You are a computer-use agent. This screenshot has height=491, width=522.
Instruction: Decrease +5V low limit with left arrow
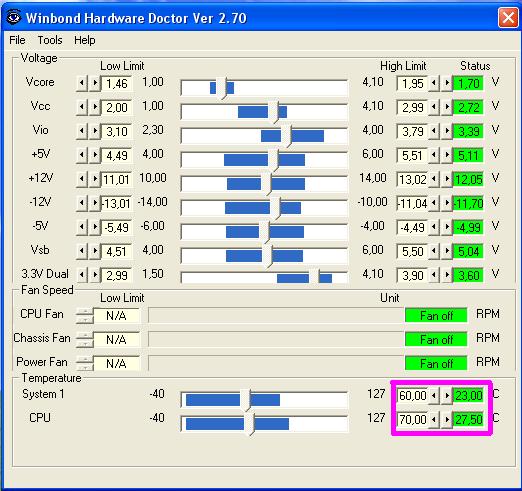tap(82, 155)
